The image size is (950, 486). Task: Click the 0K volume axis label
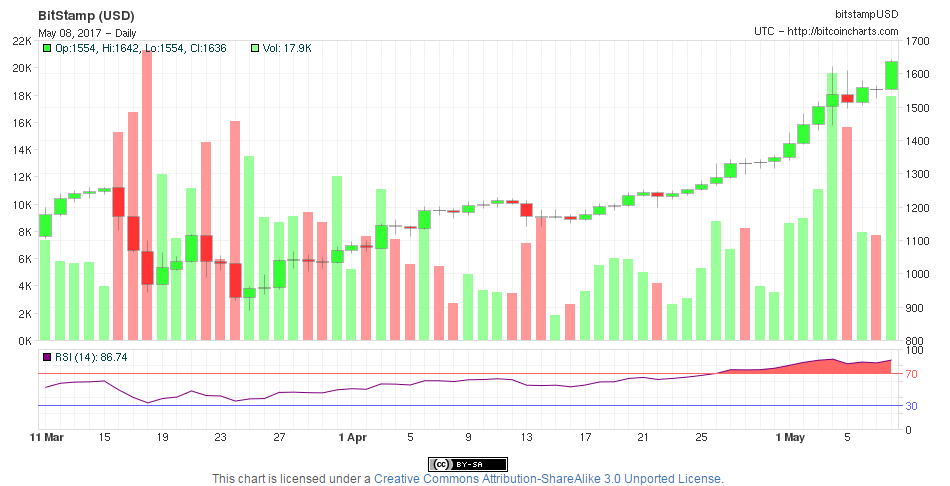25,341
